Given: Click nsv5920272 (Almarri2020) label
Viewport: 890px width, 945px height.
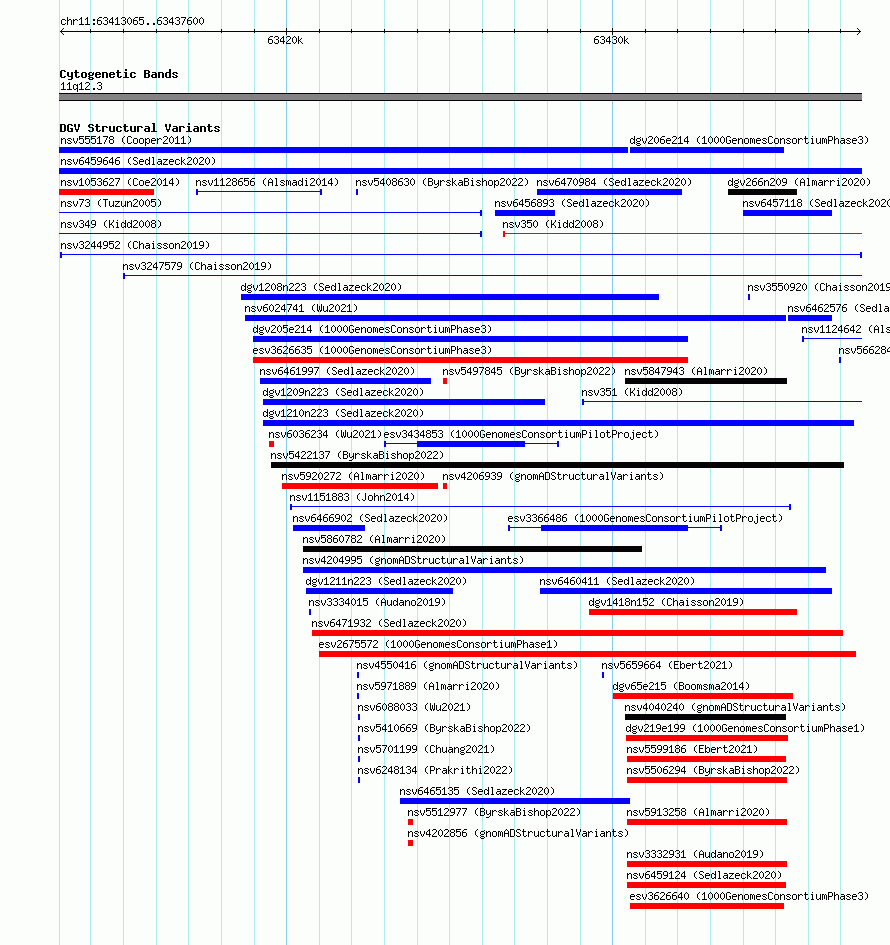Looking at the screenshot, I should pos(353,477).
